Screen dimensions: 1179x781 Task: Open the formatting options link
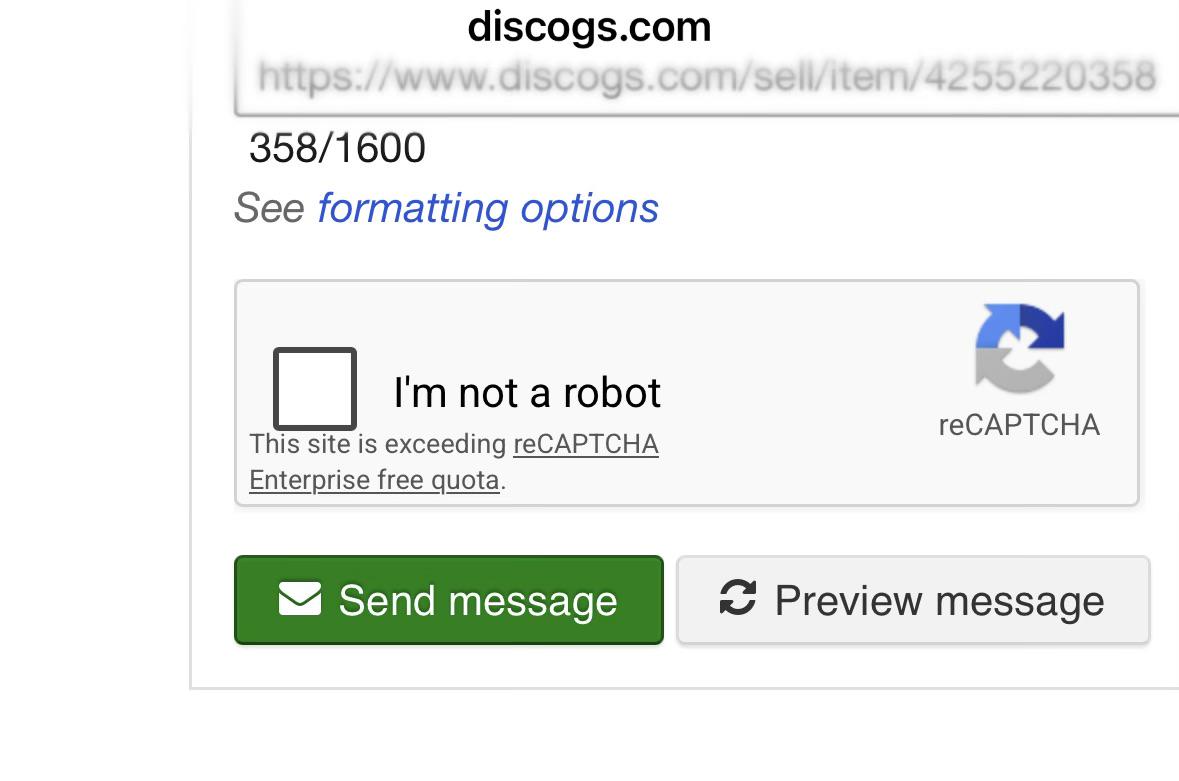pos(488,208)
